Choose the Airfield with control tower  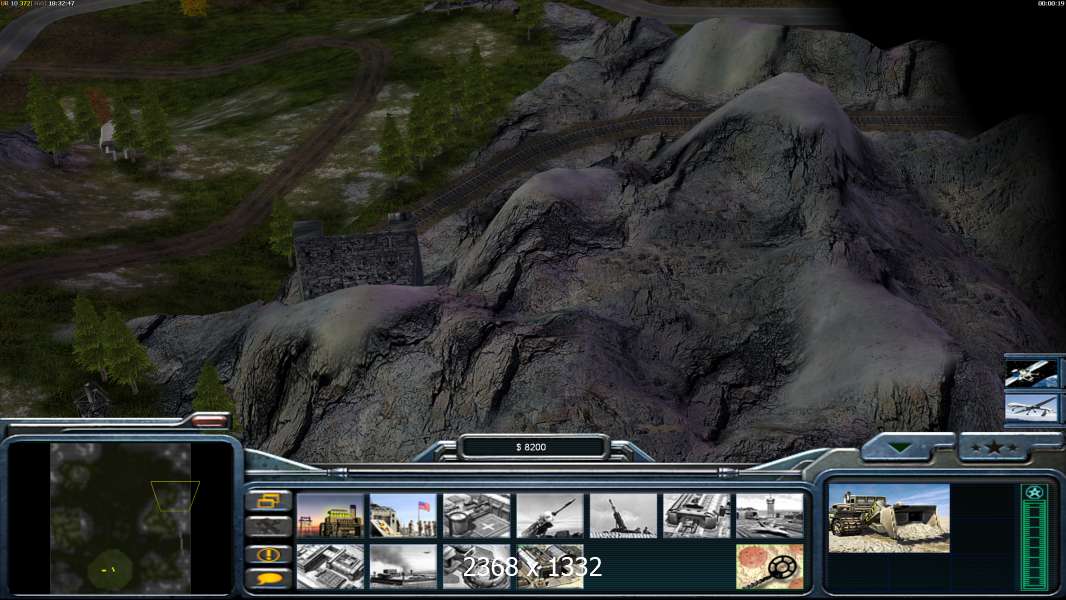point(770,516)
